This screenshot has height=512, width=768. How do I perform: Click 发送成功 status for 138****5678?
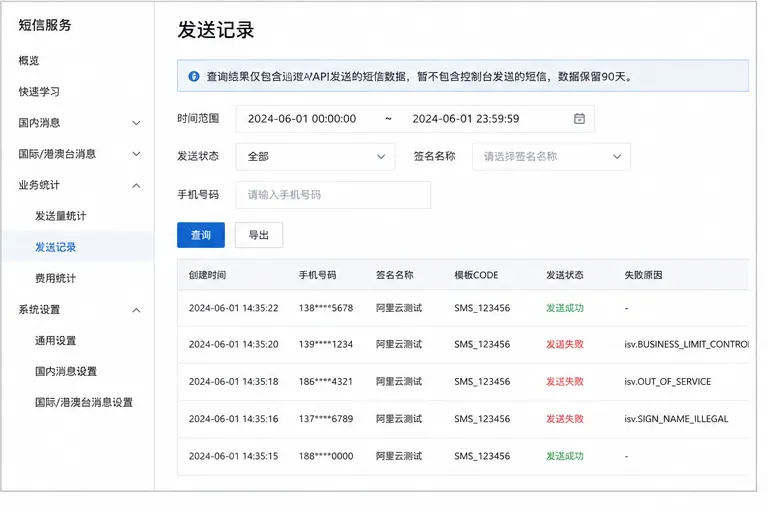(565, 308)
